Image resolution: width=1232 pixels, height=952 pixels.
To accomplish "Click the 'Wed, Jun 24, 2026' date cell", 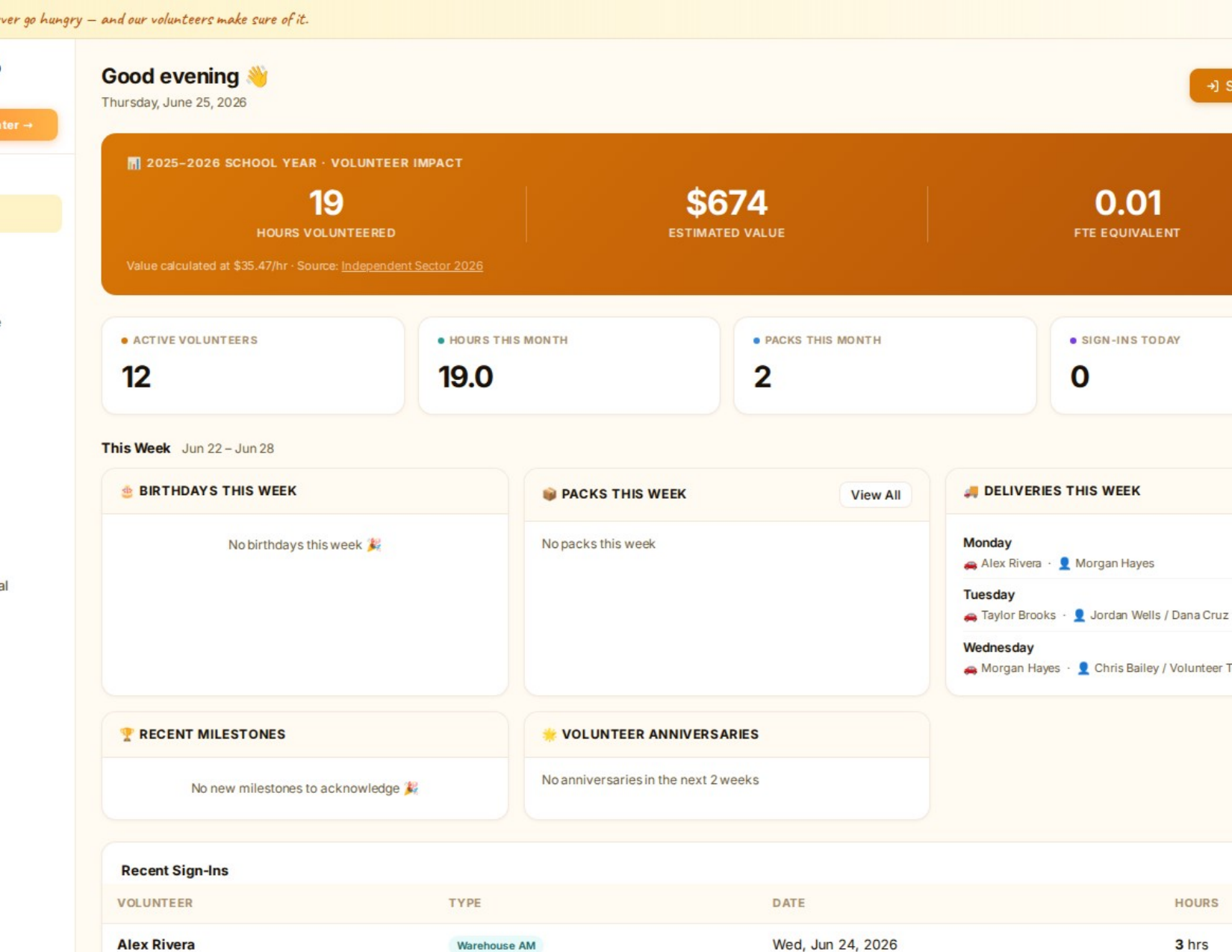I will [x=835, y=945].
